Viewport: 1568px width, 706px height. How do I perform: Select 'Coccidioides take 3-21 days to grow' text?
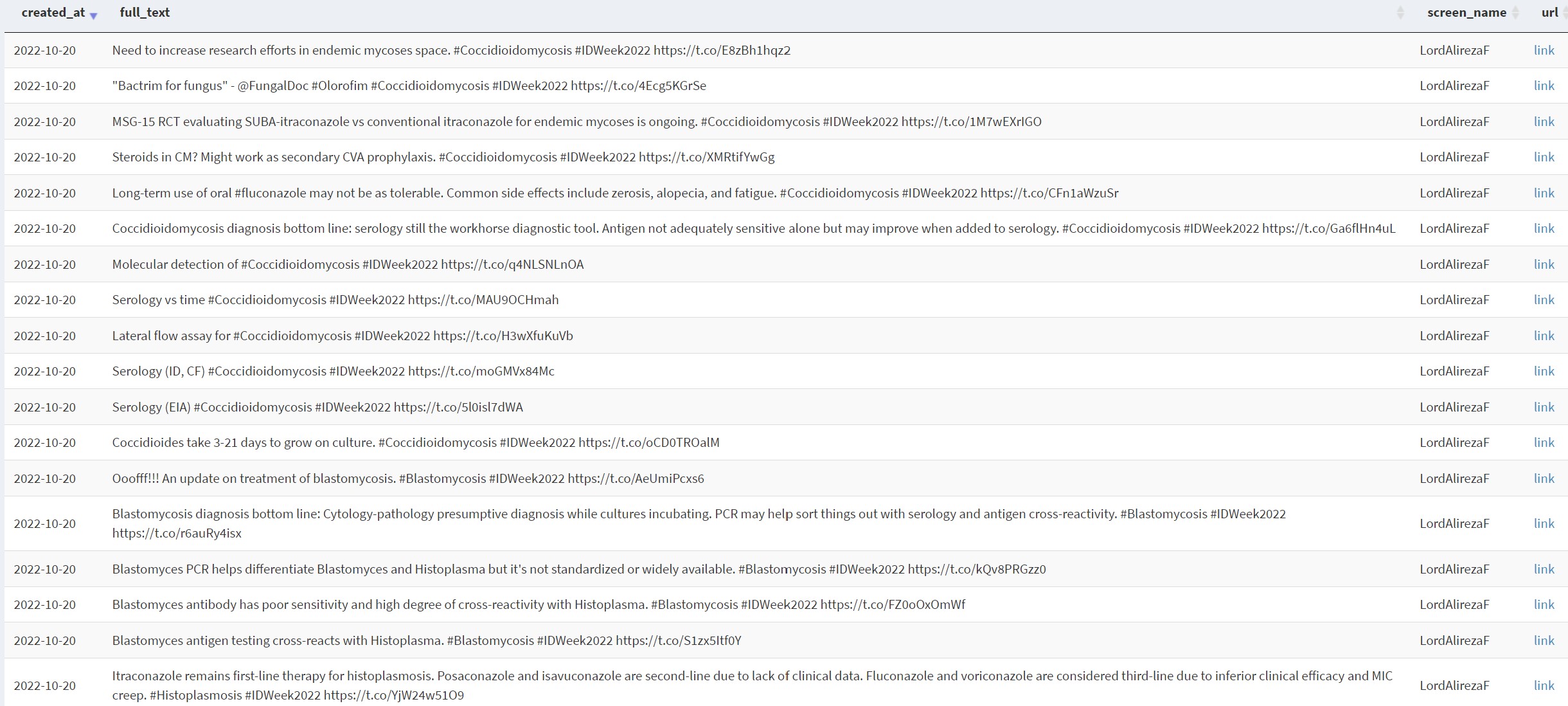[x=416, y=442]
